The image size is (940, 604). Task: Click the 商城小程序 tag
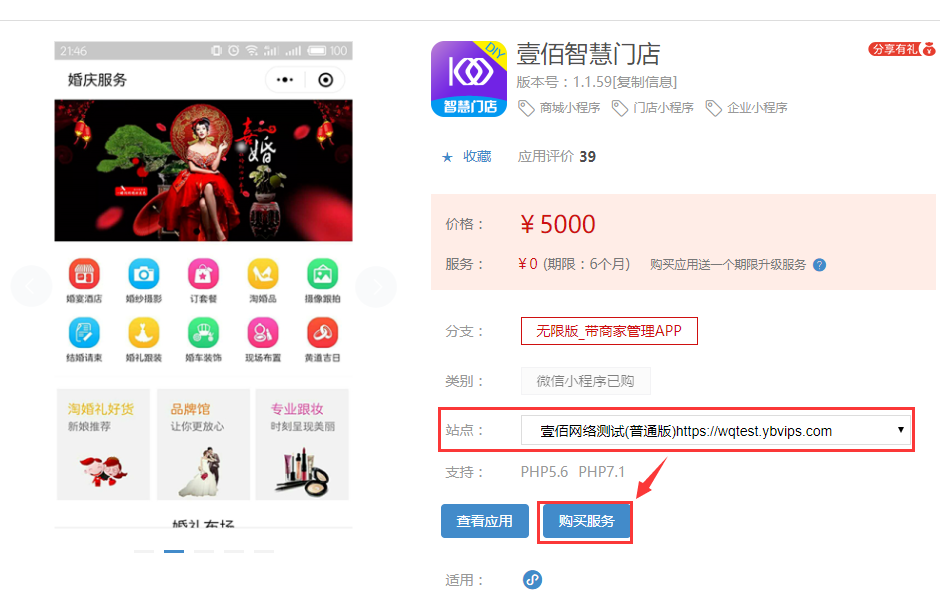(559, 108)
